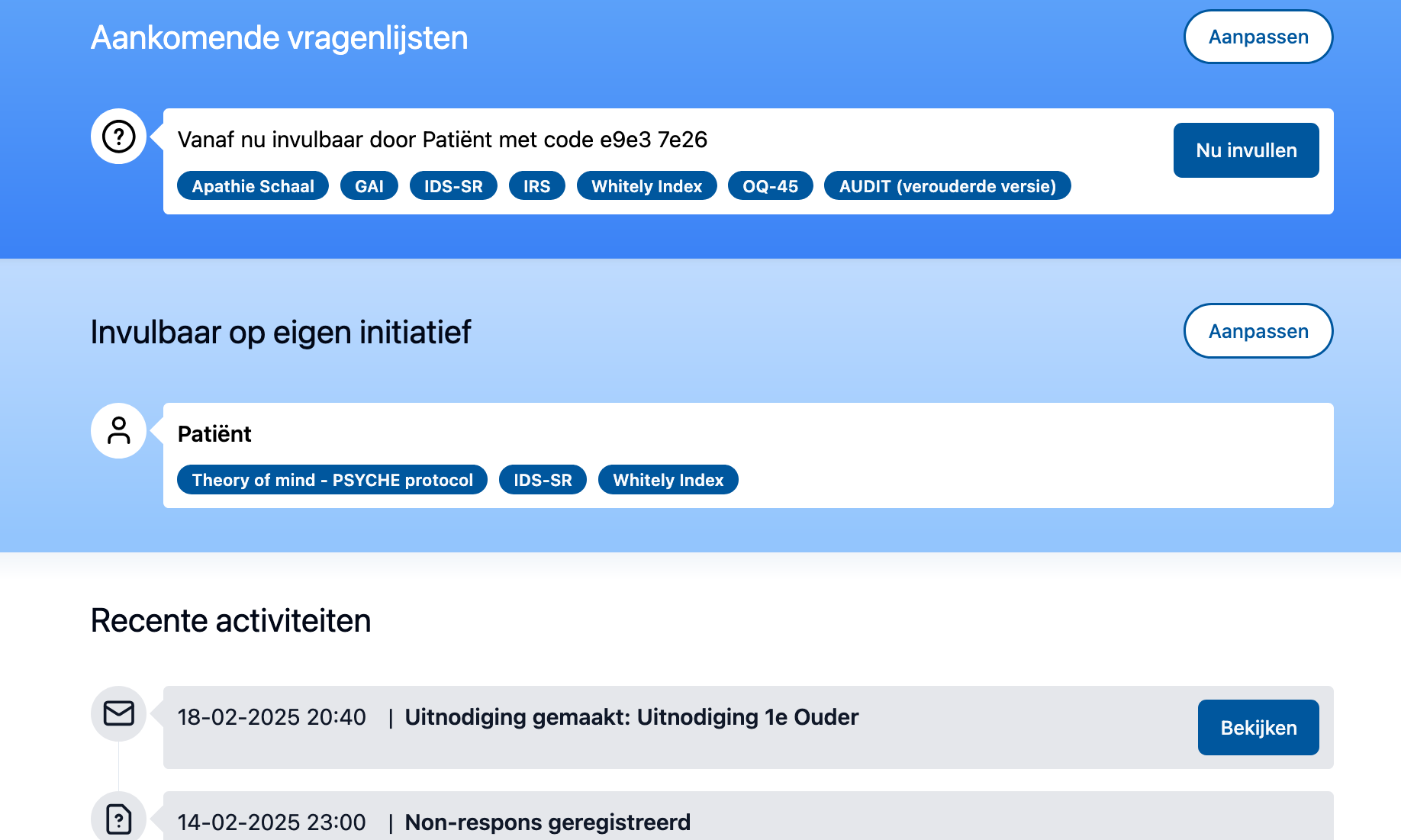
Task: Click Bekijken on the 18-02-2025 invitation
Action: tap(1258, 727)
